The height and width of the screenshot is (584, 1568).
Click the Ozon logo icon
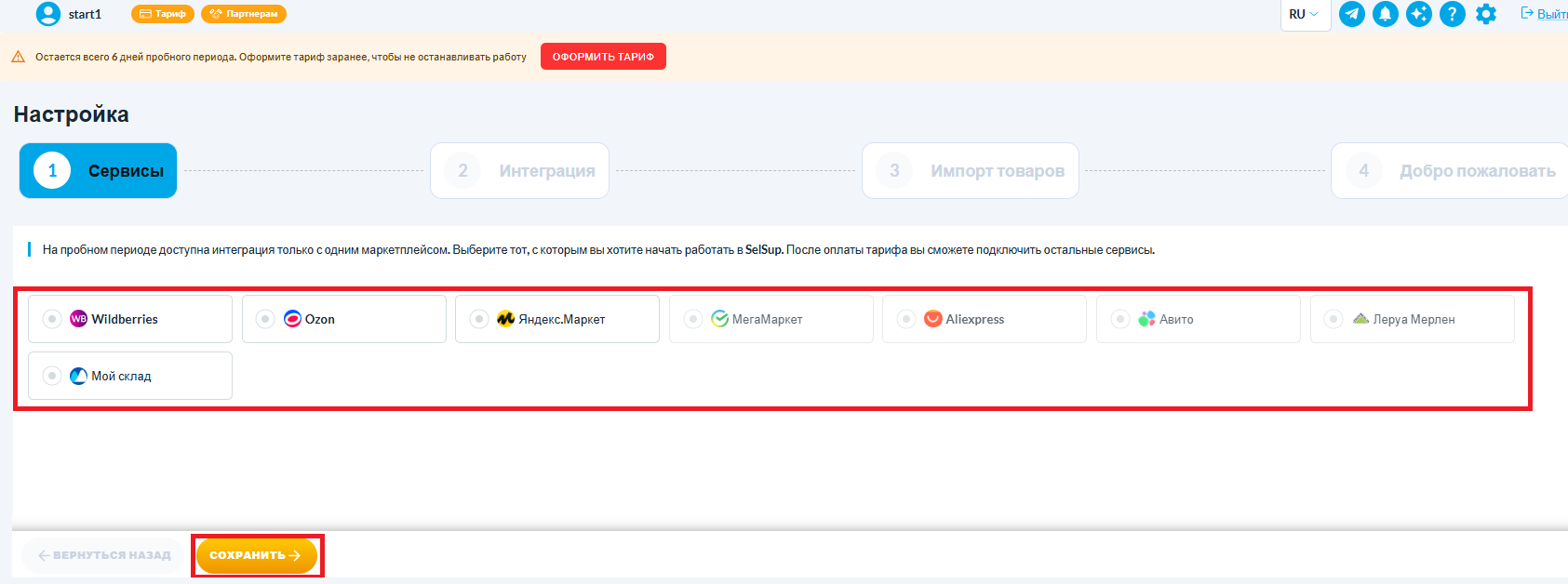pos(292,319)
